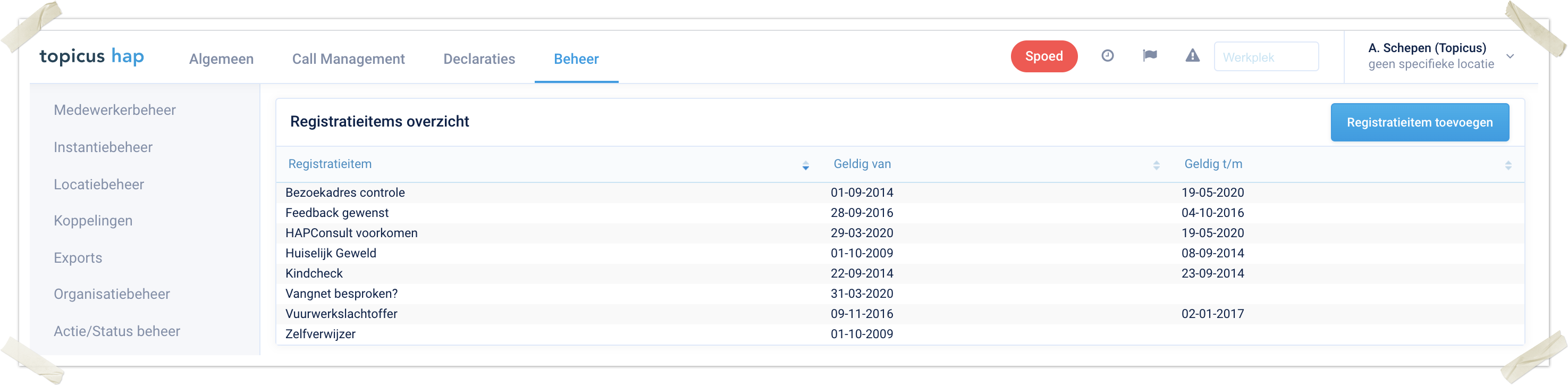Open the warning triangle alerts icon
The image size is (1568, 385).
pyautogui.click(x=1192, y=56)
